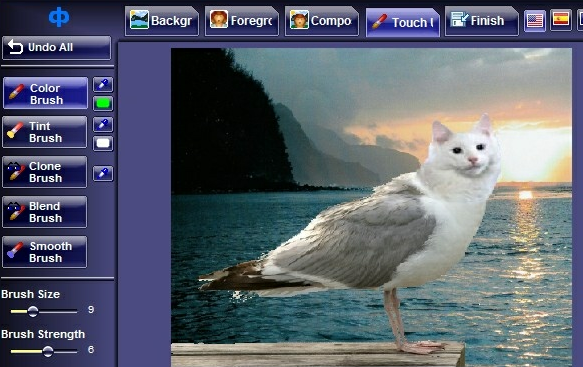Viewport: 583px width, 367px height.
Task: Pick color with Color Brush eyedropper
Action: coord(103,84)
